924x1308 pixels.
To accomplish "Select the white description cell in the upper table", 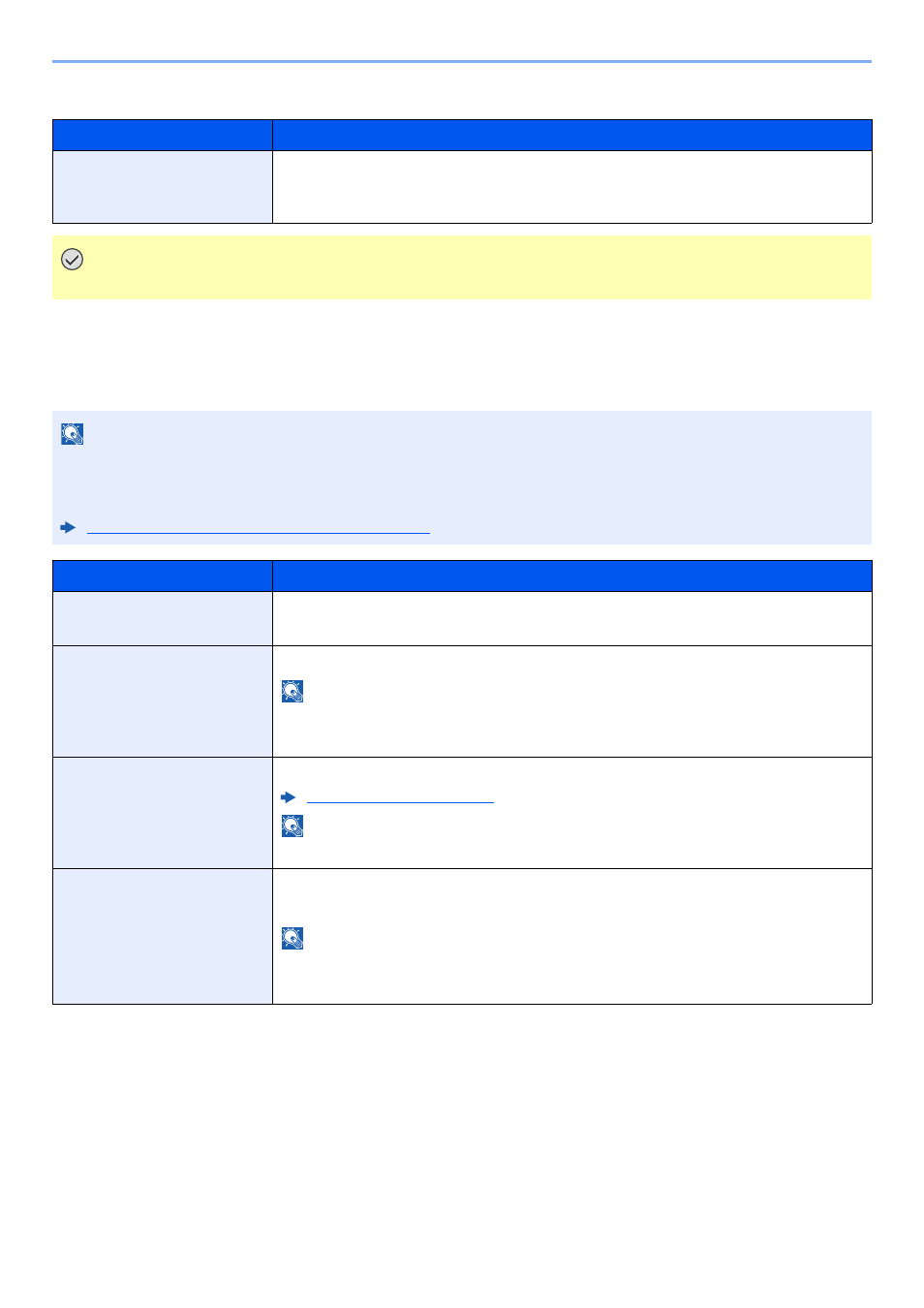I will pyautogui.click(x=572, y=187).
